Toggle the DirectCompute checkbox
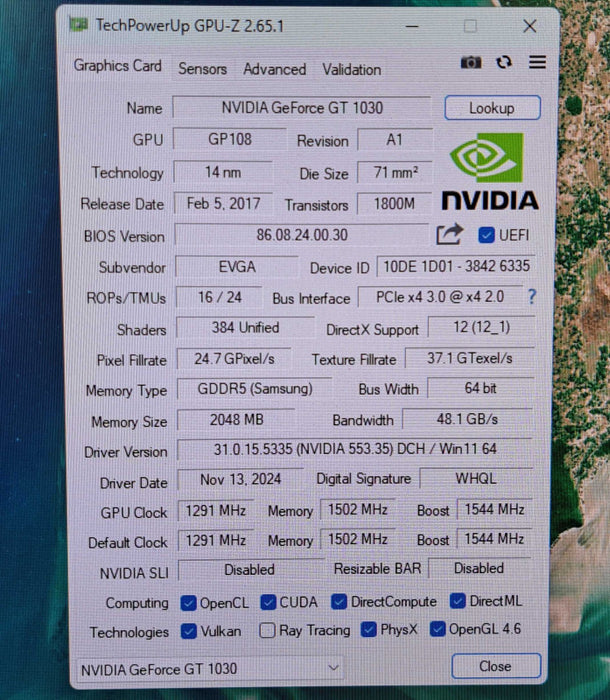The height and width of the screenshot is (700, 610). point(339,602)
